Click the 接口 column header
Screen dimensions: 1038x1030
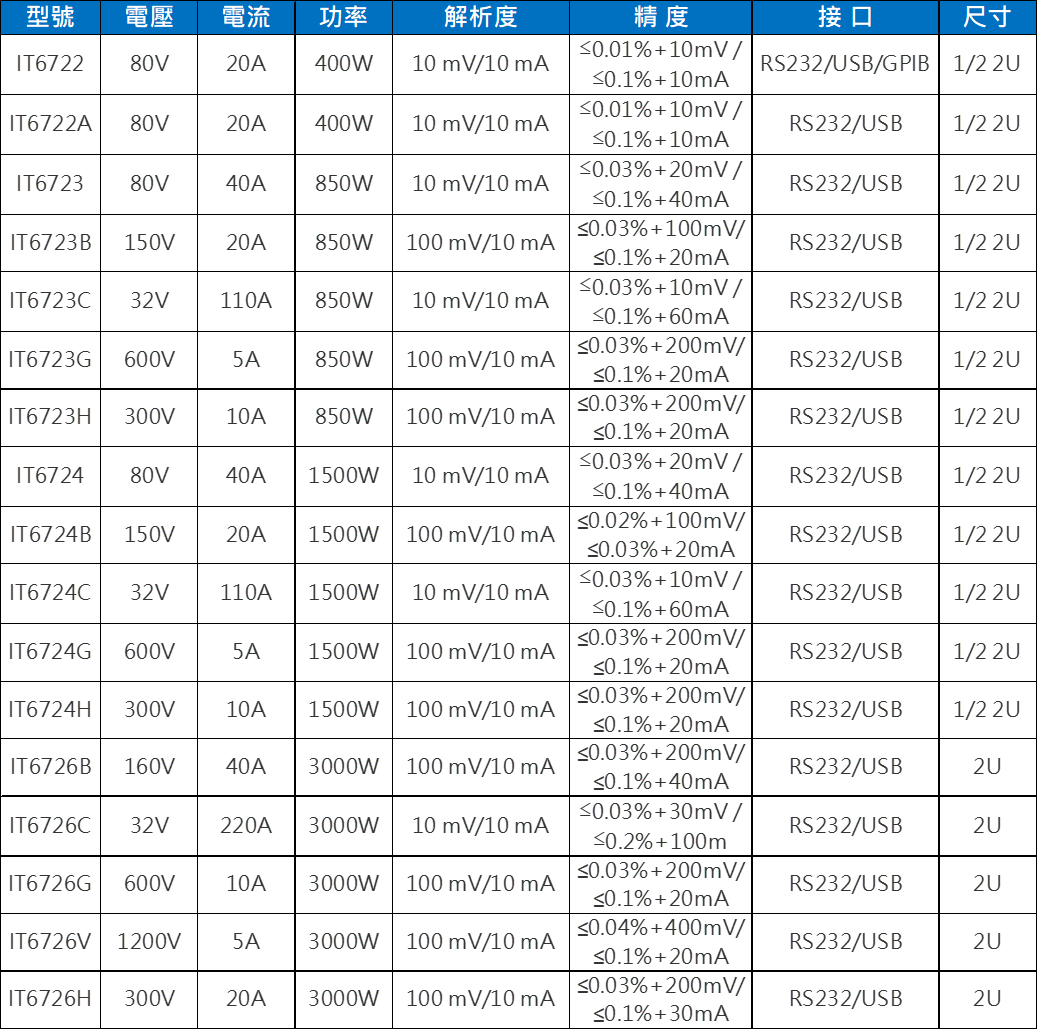[x=845, y=17]
